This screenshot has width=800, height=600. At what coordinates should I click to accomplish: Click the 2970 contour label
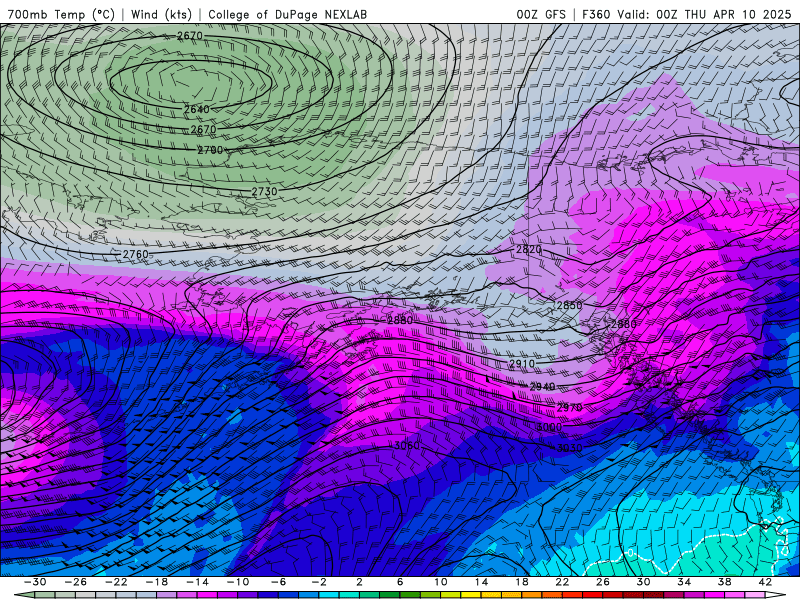[x=569, y=408]
